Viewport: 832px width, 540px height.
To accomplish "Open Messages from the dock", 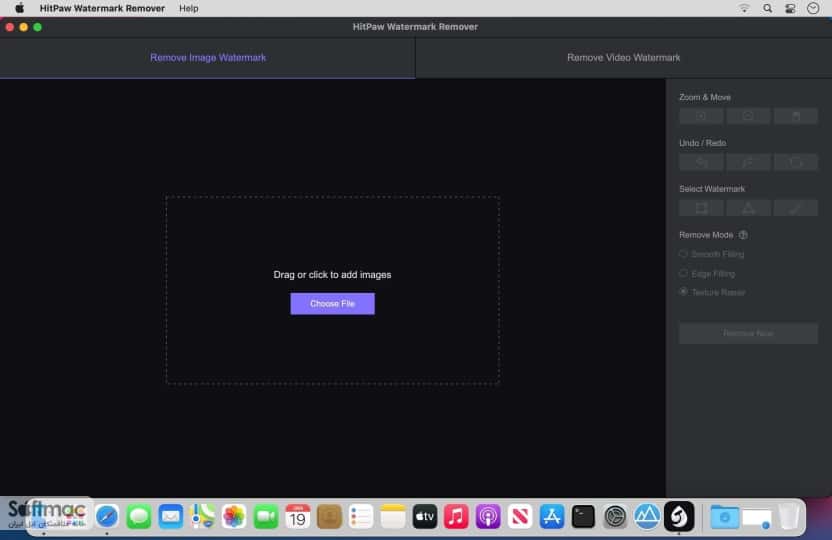I will 138,517.
